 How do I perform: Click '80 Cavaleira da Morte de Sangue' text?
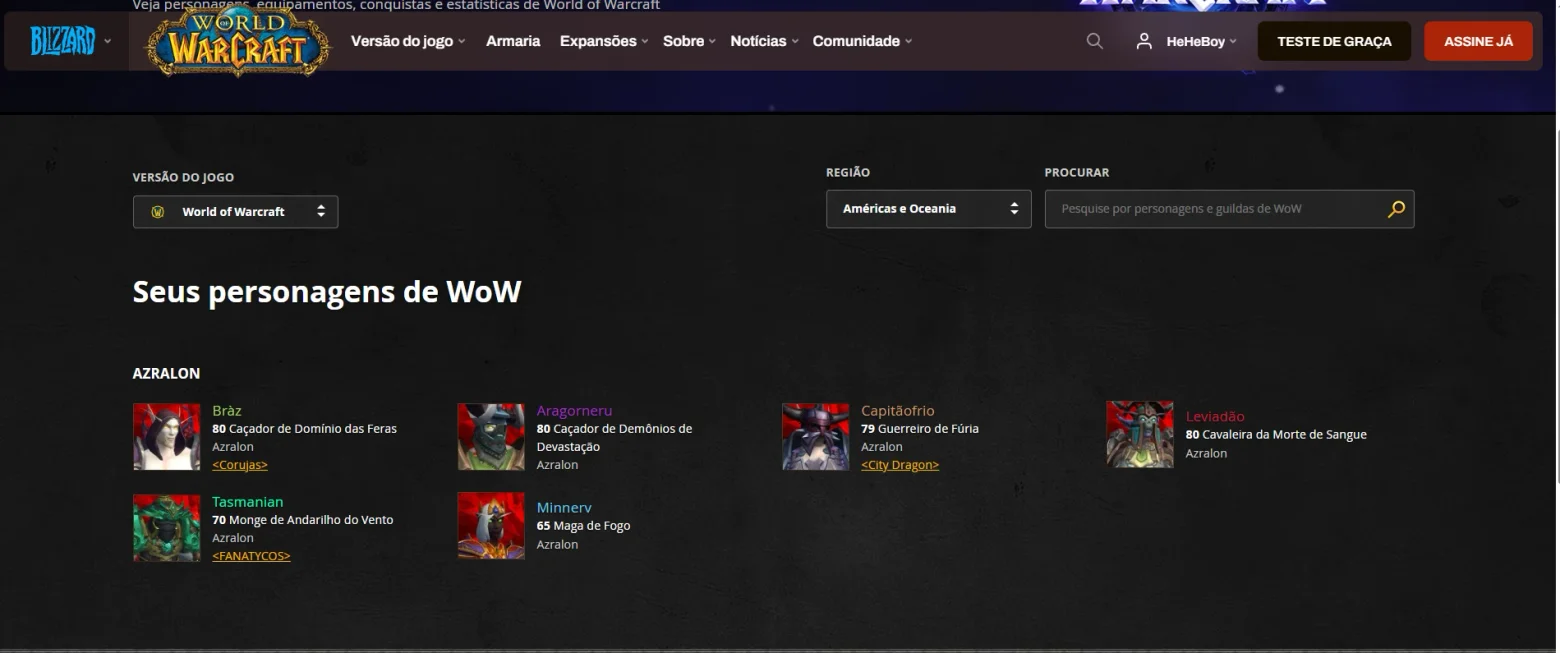pyautogui.click(x=1276, y=435)
